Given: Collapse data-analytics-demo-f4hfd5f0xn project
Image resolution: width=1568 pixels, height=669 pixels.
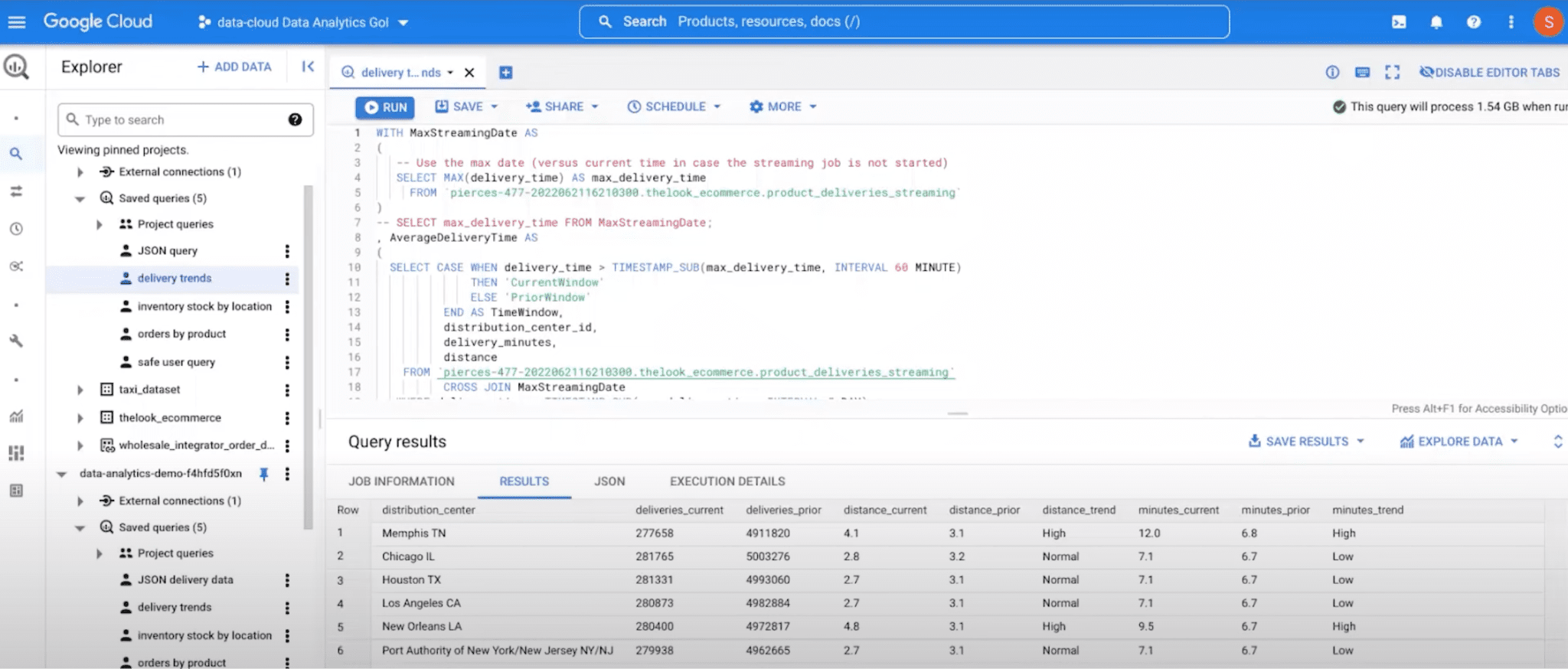Looking at the screenshot, I should (x=61, y=474).
